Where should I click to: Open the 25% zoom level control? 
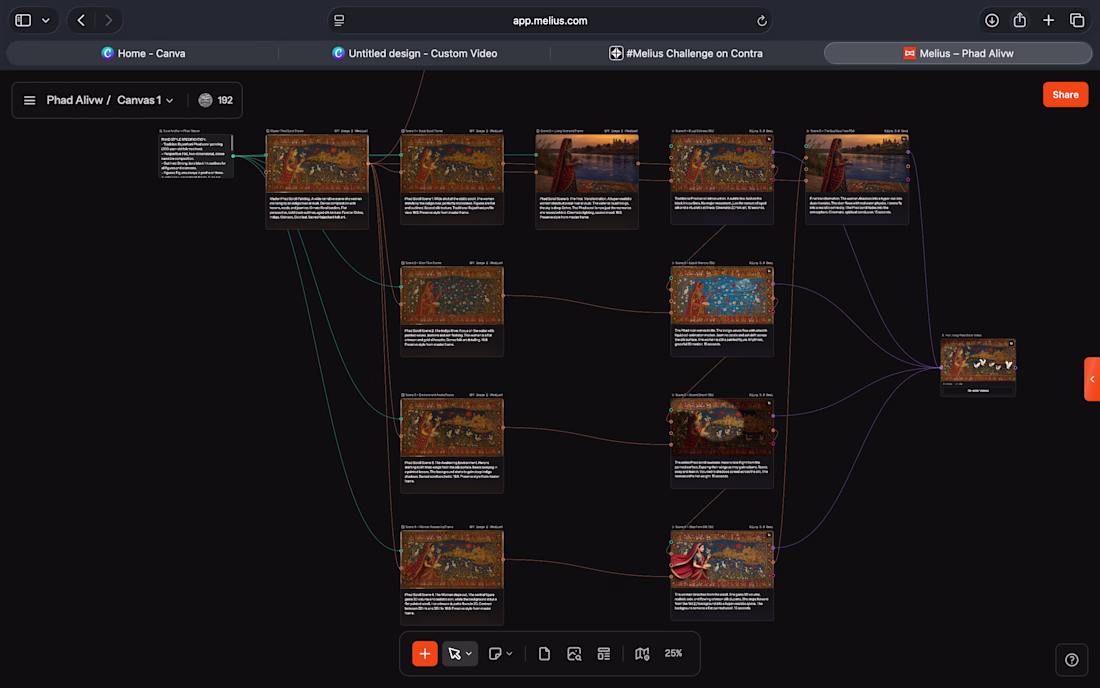673,653
